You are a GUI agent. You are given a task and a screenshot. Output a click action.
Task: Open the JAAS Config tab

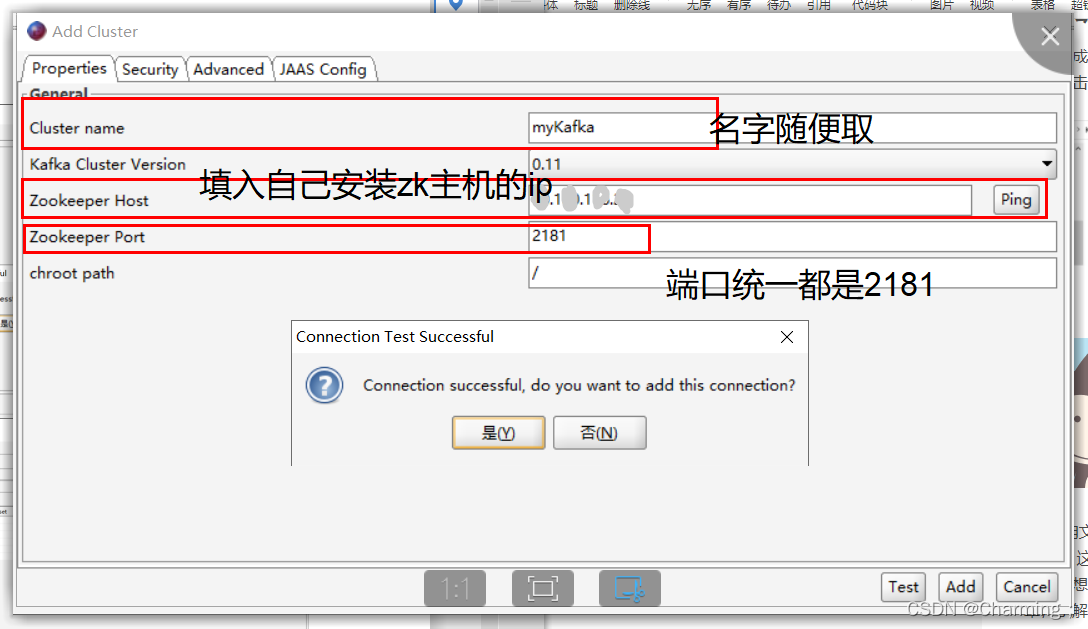[x=324, y=69]
